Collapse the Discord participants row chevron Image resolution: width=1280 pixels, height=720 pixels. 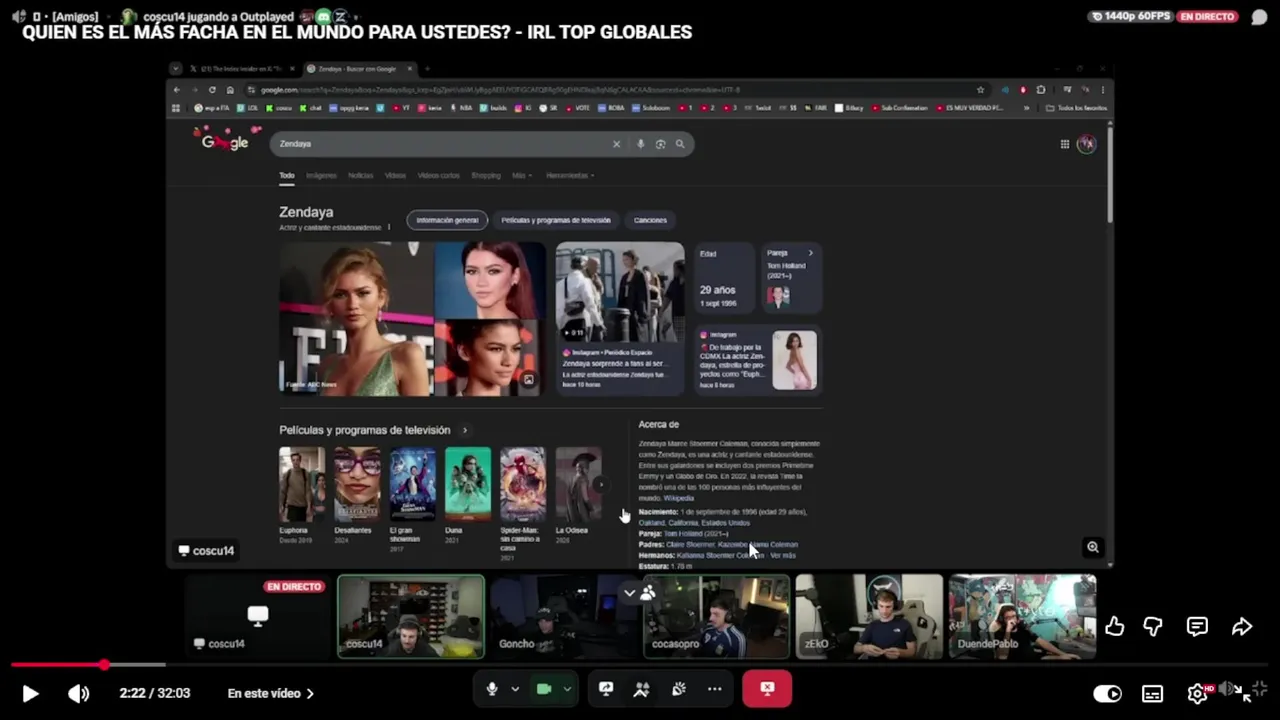coord(629,593)
